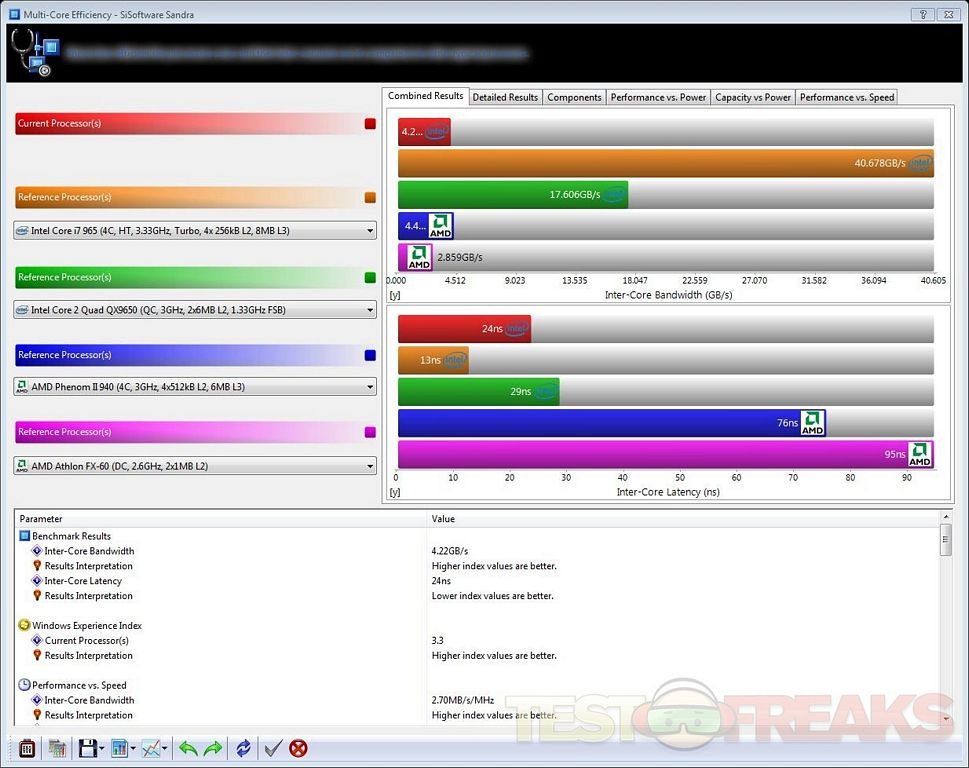Click the red cancel X icon
969x768 pixels.
(x=298, y=748)
